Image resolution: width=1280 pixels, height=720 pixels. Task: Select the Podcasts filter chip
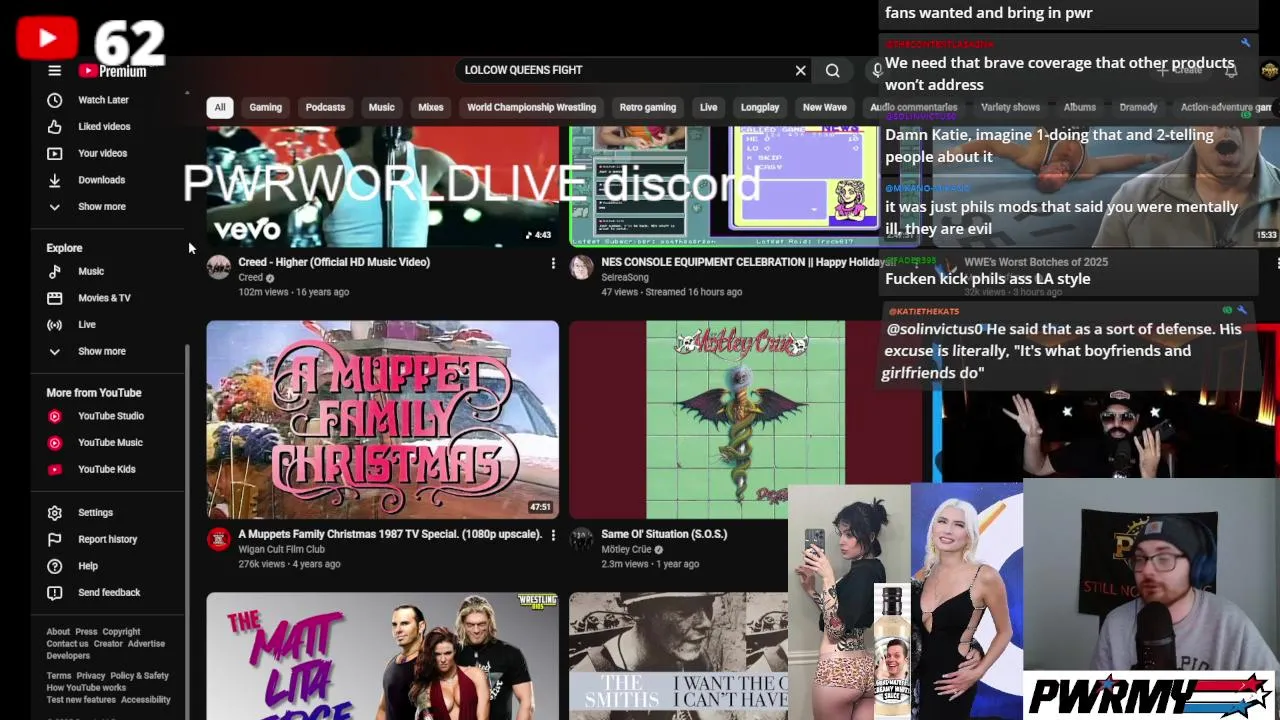tap(325, 107)
